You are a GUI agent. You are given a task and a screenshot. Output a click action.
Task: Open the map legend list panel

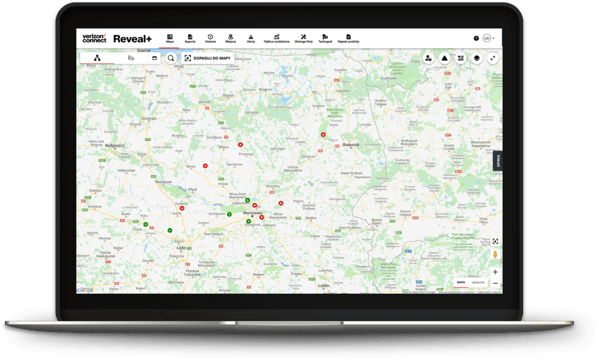tap(461, 58)
